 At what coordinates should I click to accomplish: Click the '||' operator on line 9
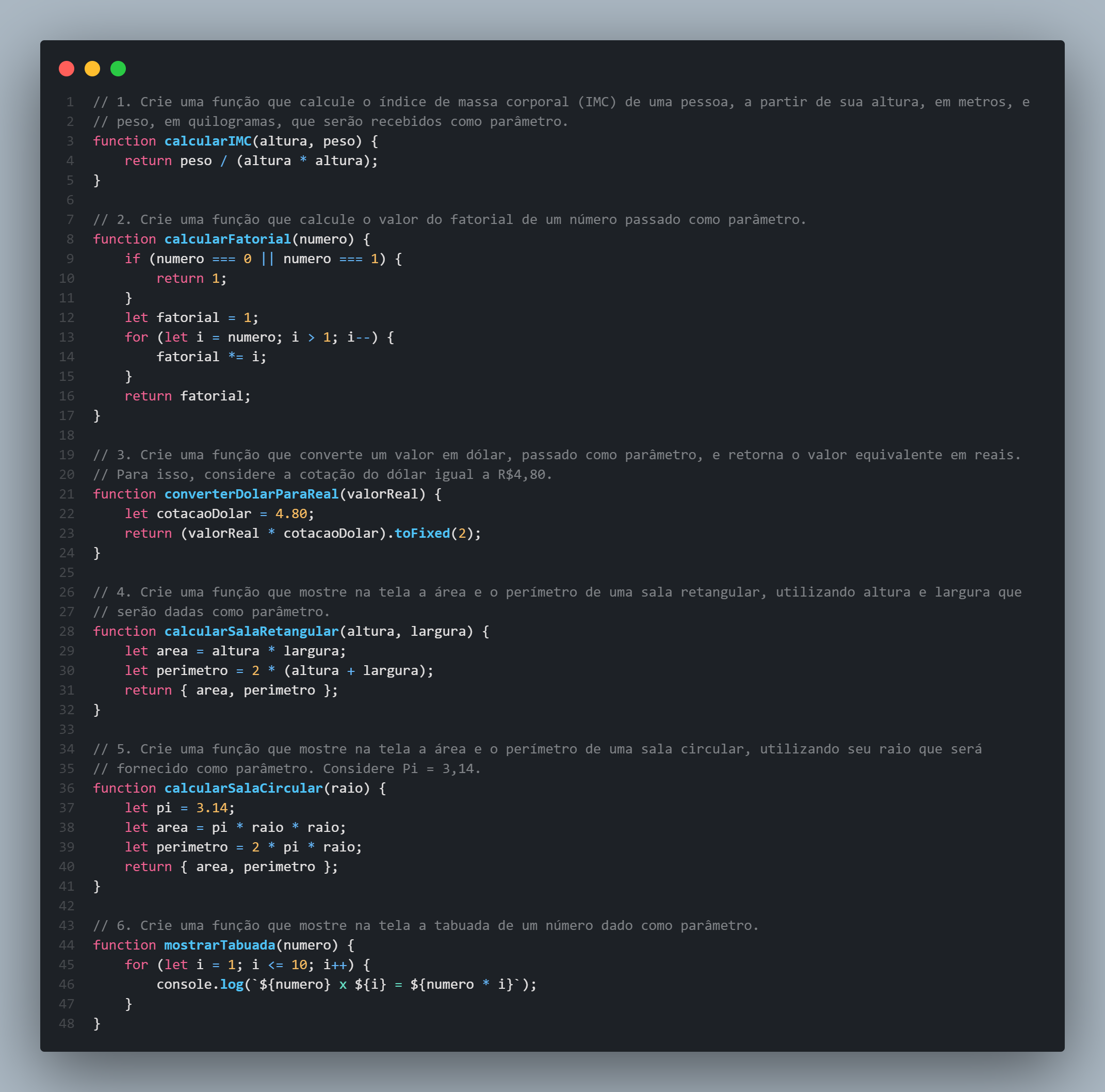(268, 259)
